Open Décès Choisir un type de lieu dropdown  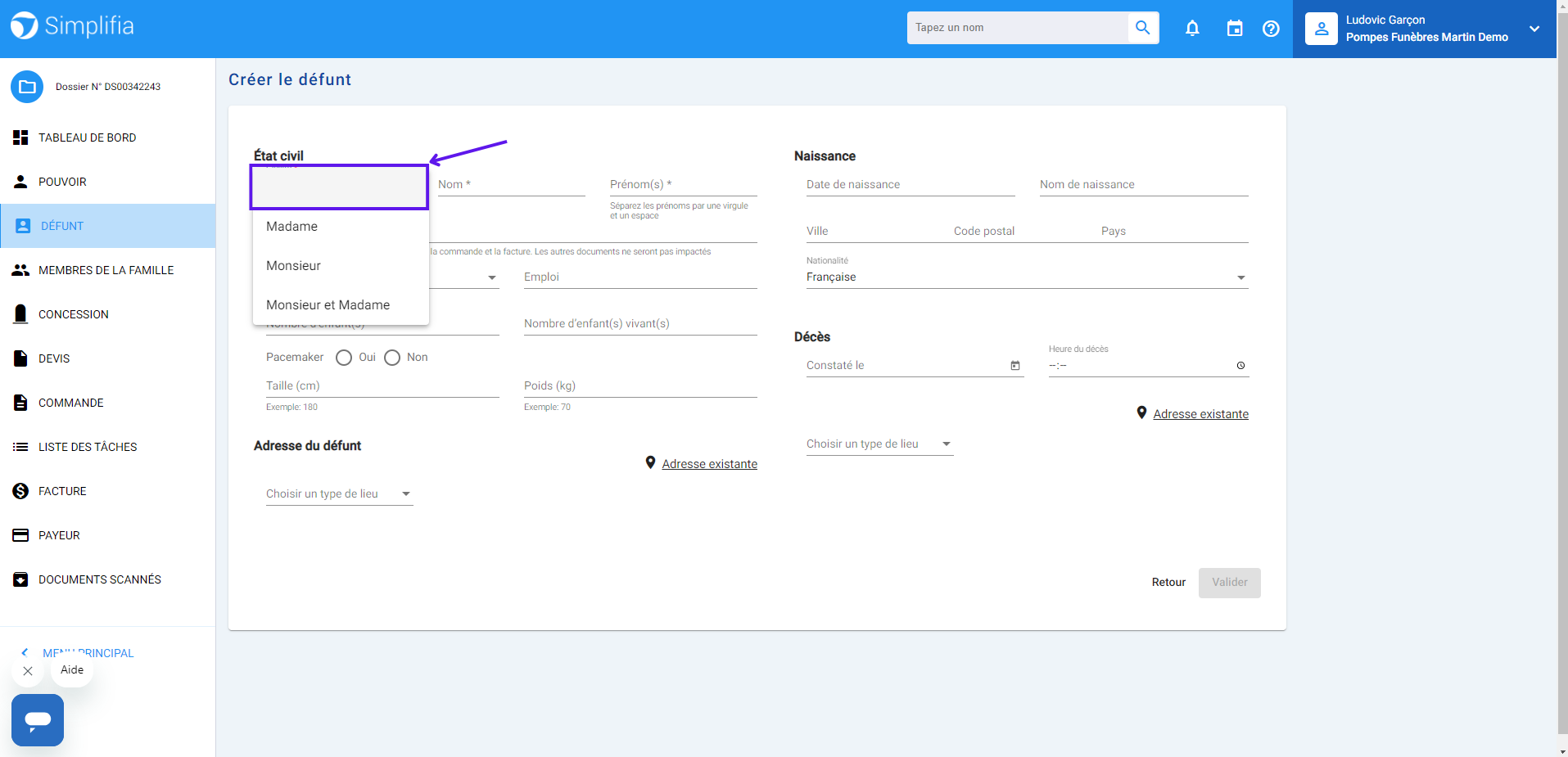pos(879,444)
